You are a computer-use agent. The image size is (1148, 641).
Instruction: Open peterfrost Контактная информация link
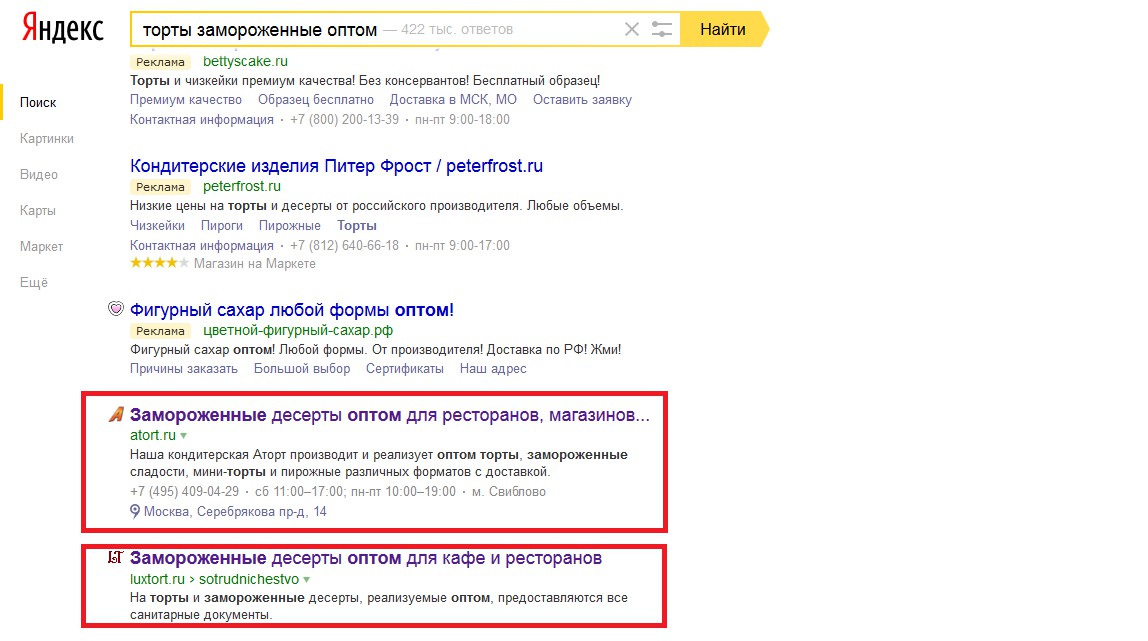tap(201, 245)
